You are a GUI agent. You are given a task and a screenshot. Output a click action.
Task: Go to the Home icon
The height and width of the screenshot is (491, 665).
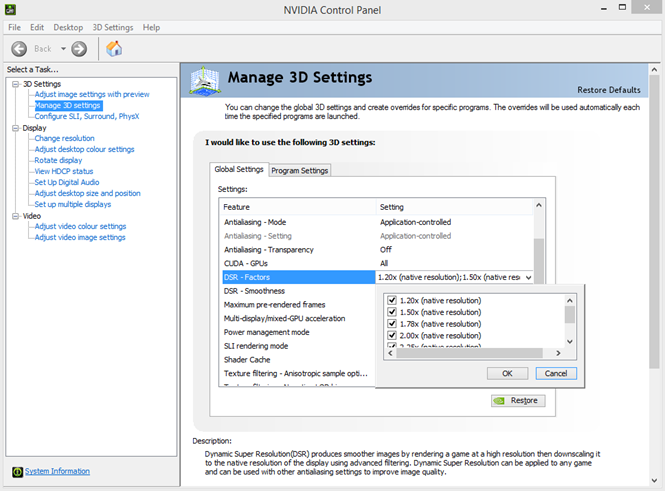coord(114,49)
